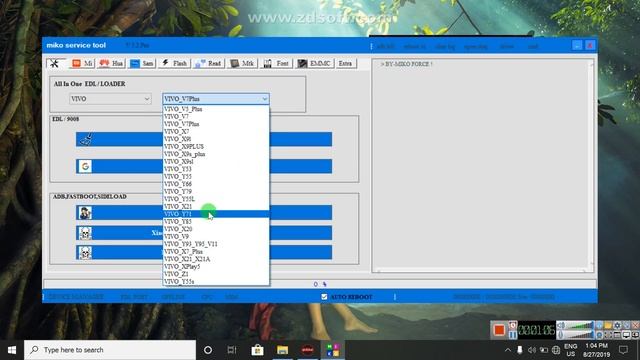This screenshot has width=640, height=360.
Task: Click the first skull icon Xiaomi button
Action: point(204,233)
